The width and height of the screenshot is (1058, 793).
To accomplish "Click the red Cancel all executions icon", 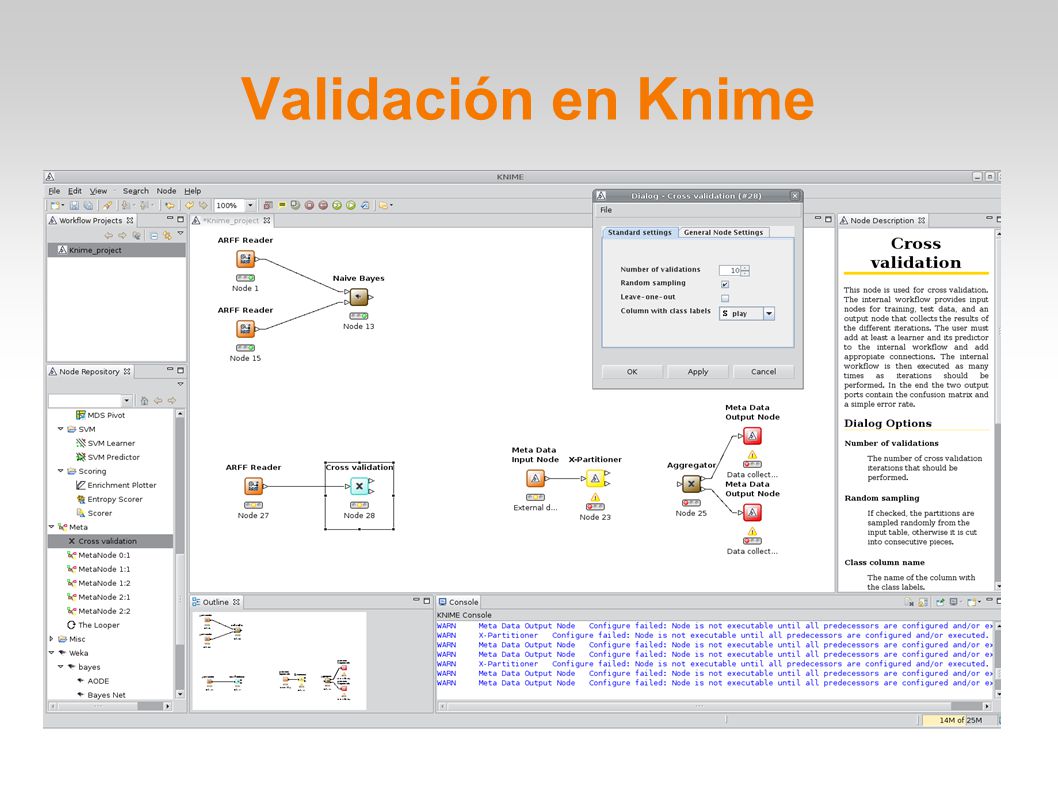I will pyautogui.click(x=323, y=205).
